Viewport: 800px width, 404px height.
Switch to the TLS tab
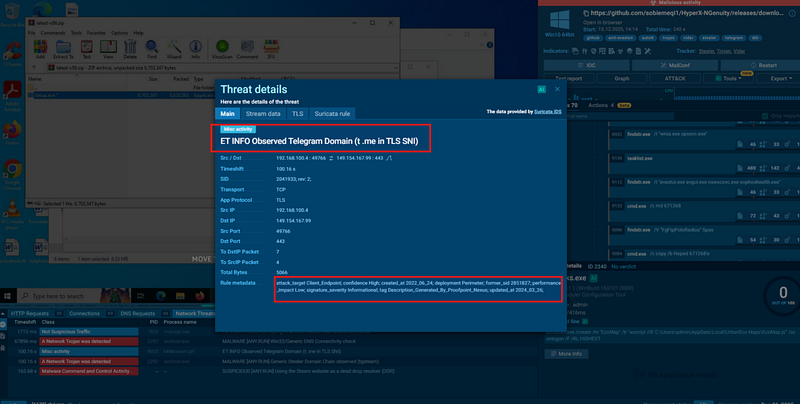(x=297, y=114)
